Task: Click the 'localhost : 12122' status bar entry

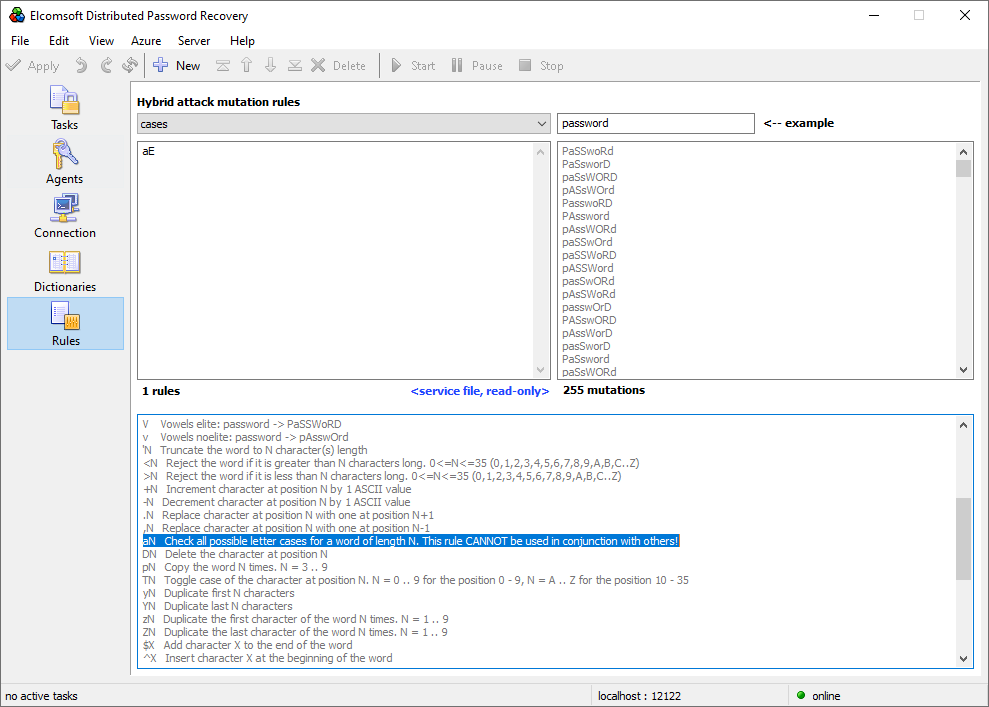Action: click(639, 696)
